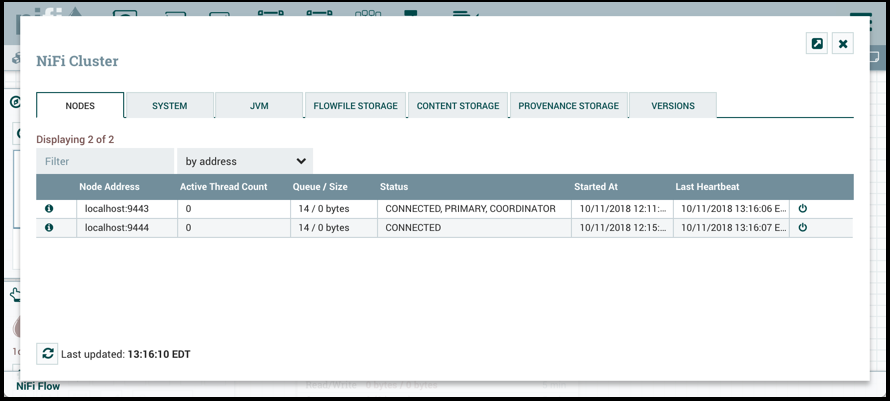Close the NiFi Cluster dialog
This screenshot has width=890, height=401.
coord(843,44)
